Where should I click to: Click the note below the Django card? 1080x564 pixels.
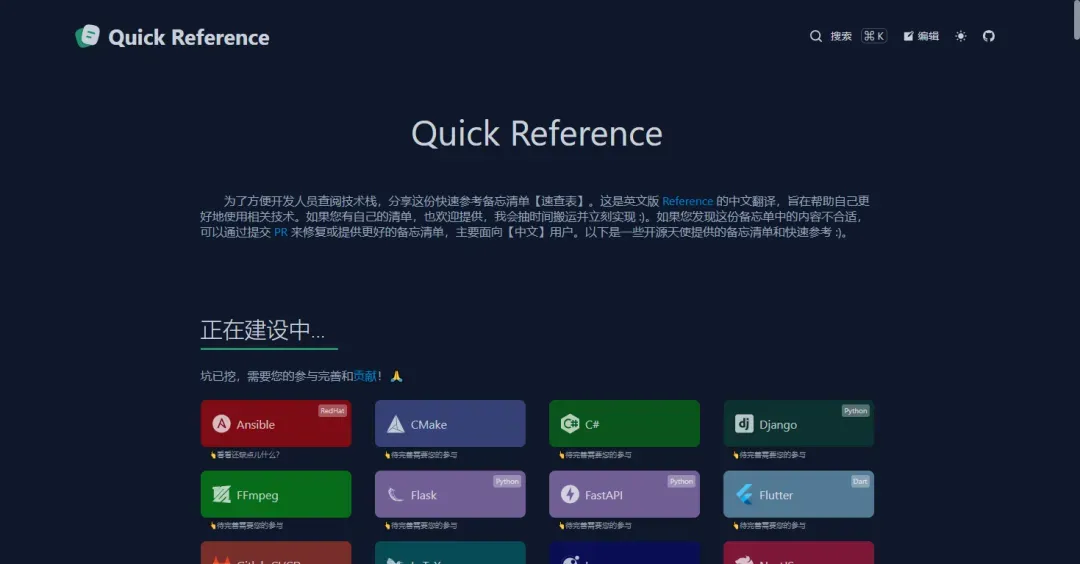point(769,455)
